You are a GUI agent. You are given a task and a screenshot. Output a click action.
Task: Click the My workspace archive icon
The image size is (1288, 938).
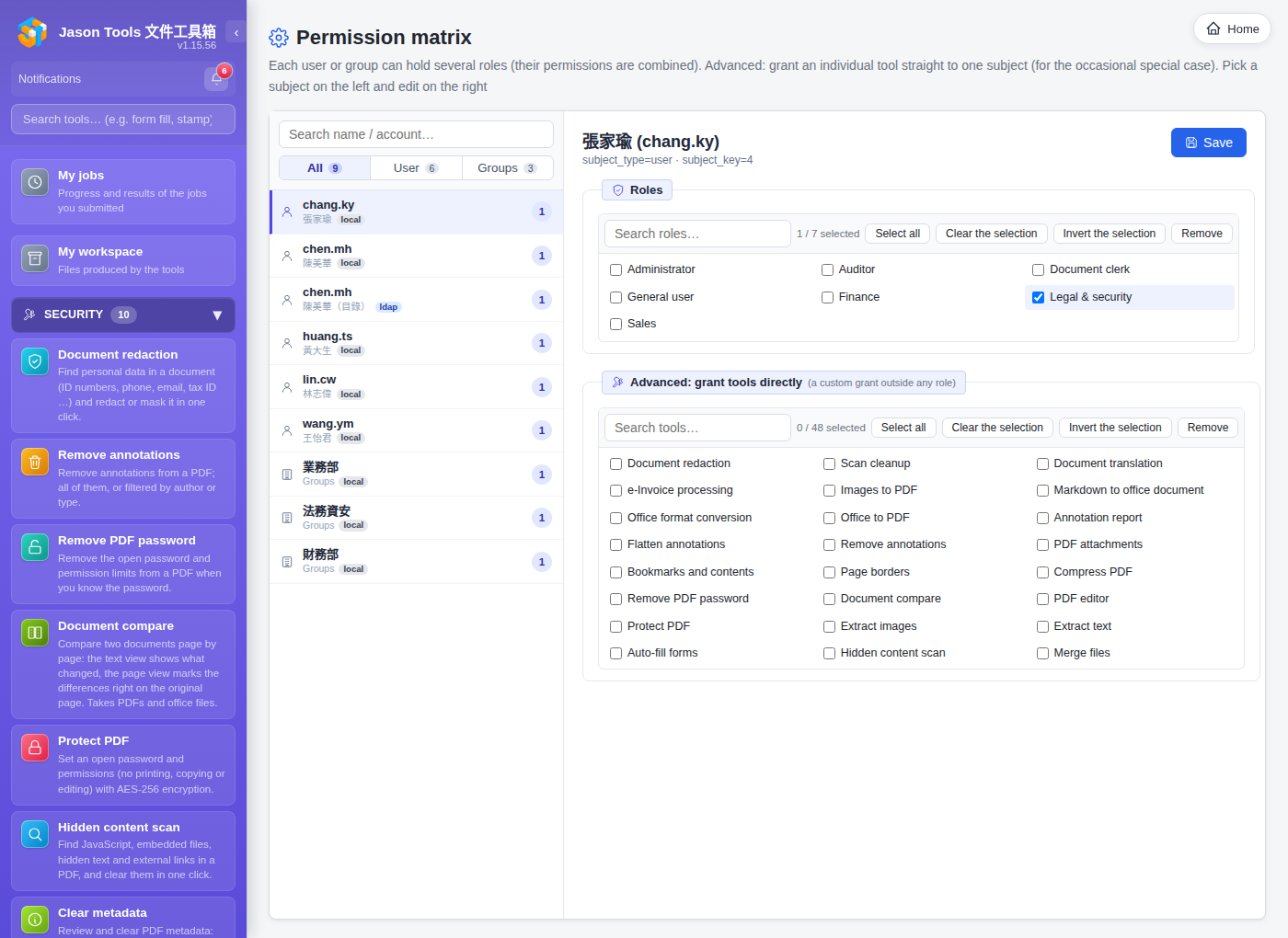pyautogui.click(x=35, y=258)
